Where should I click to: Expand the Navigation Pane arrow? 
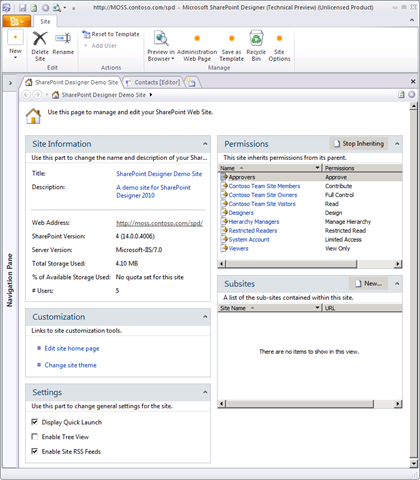tap(10, 83)
